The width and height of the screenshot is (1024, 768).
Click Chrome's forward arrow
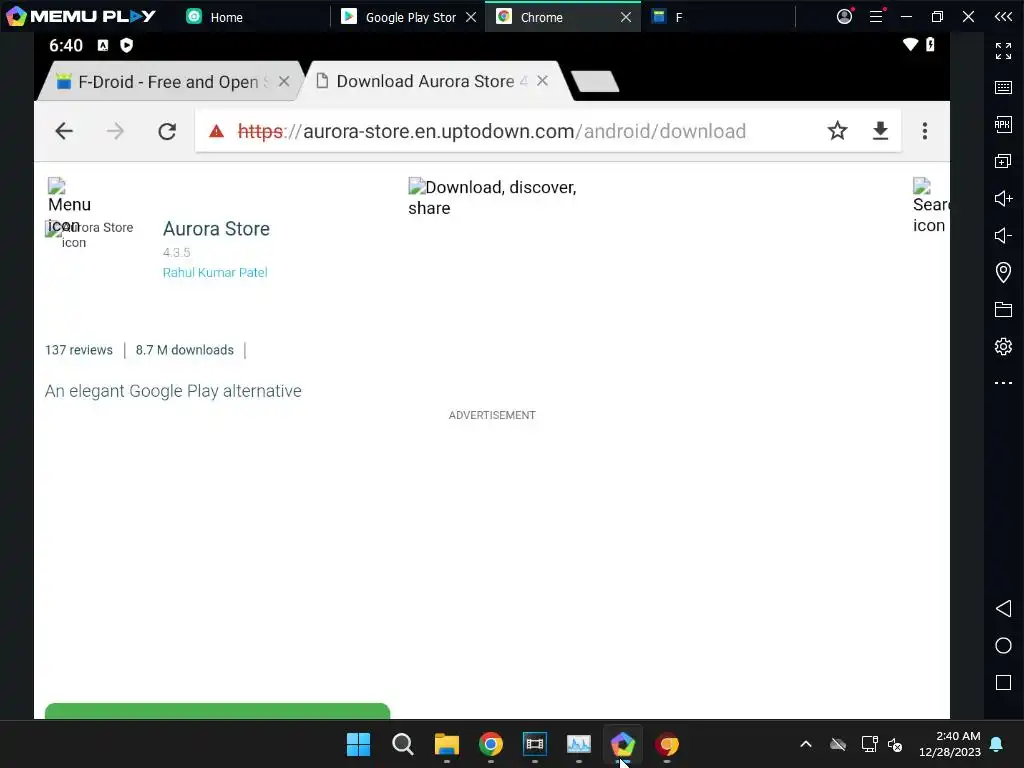point(115,131)
